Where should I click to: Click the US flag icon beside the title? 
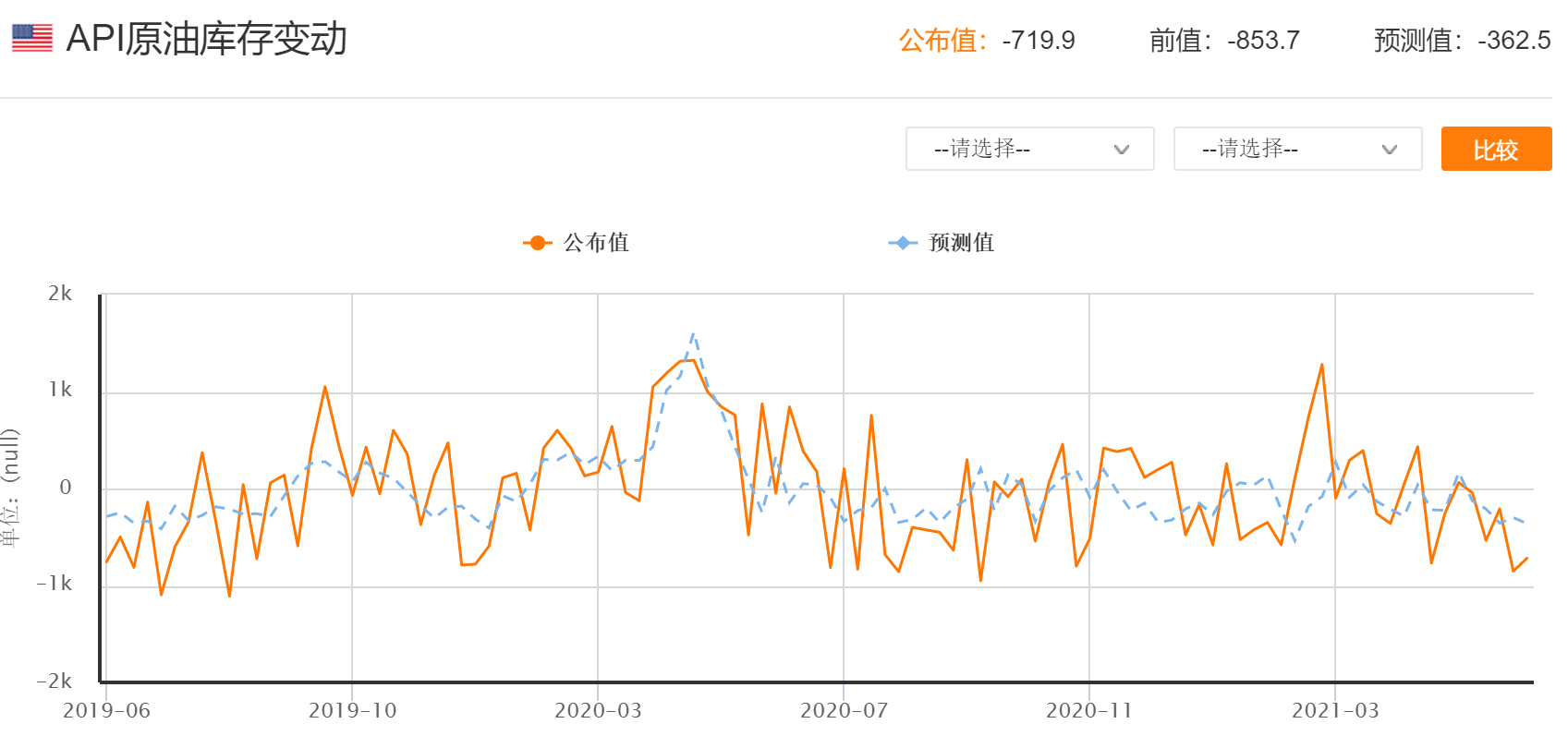point(32,38)
